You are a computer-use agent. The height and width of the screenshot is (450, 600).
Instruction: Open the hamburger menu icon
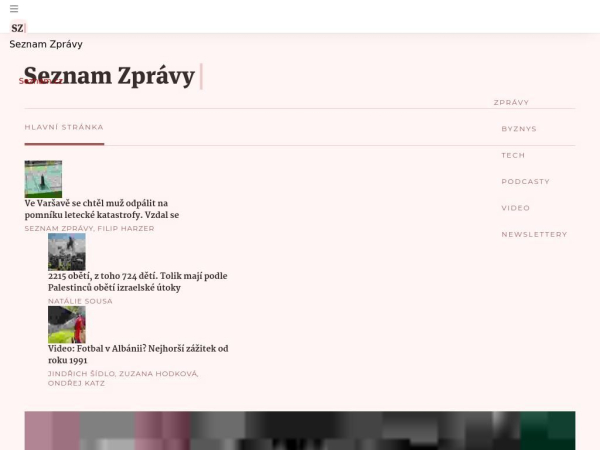pyautogui.click(x=14, y=8)
